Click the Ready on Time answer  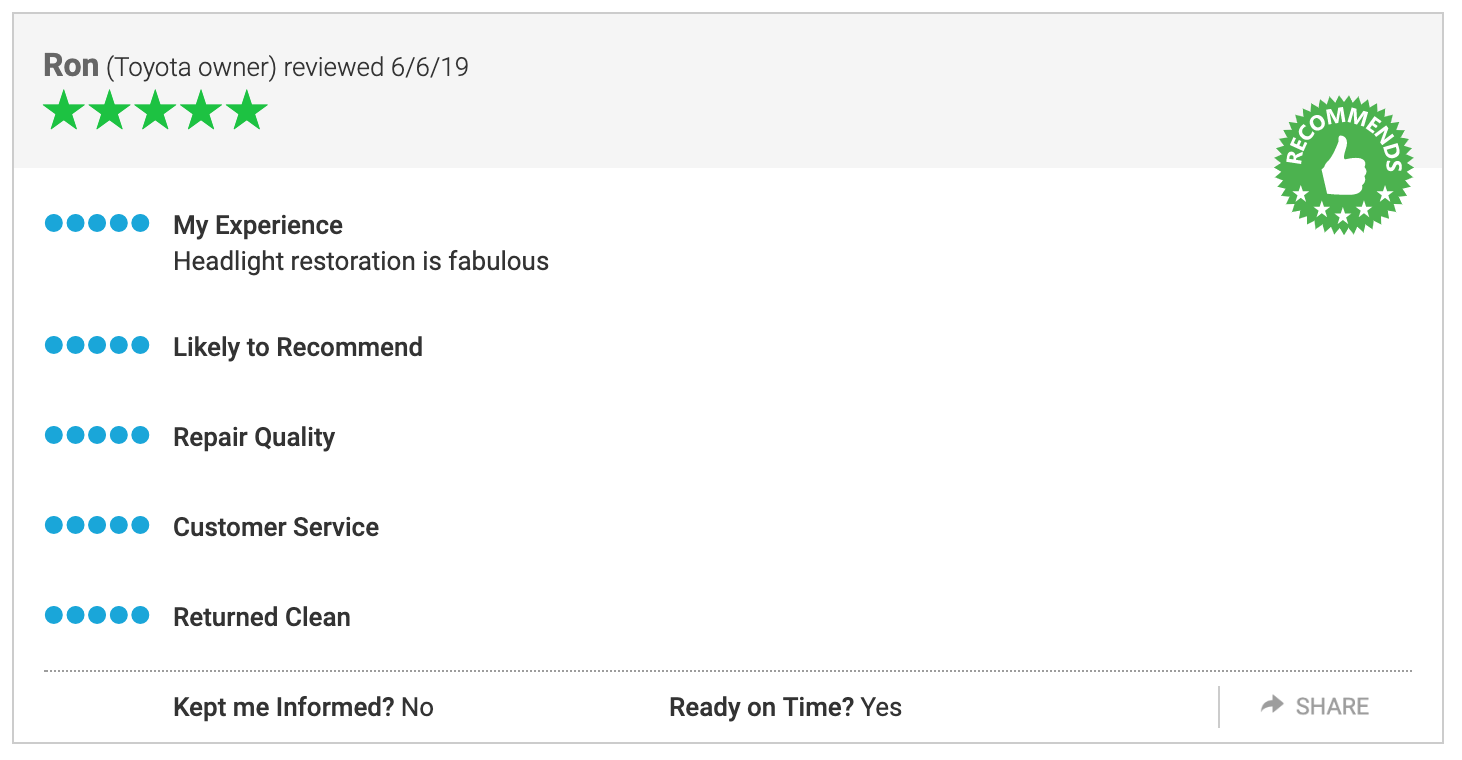coord(881,707)
